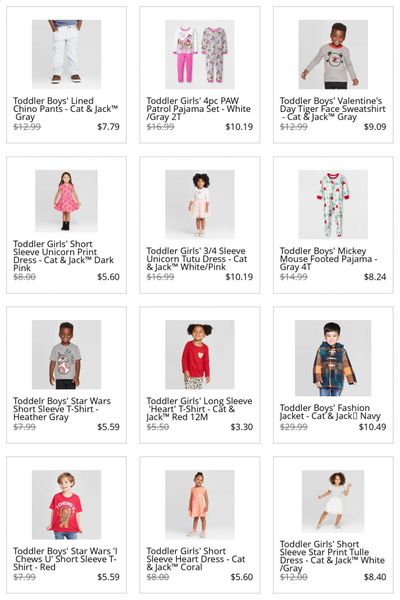Open the Star Wars Heather Gray T-Shirt photo
This screenshot has width=400, height=600.
pyautogui.click(x=66, y=354)
